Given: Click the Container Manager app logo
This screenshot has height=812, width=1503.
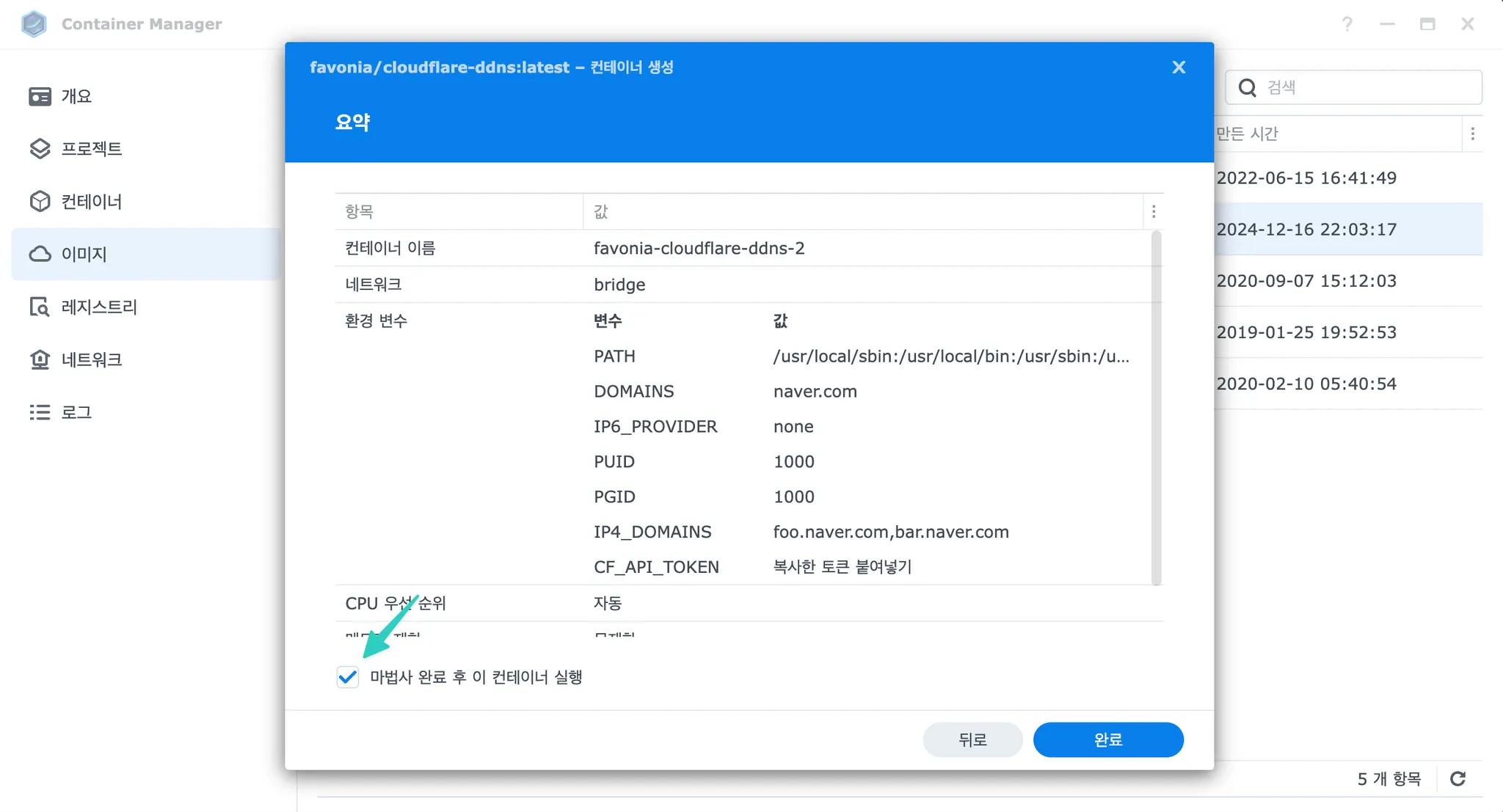Looking at the screenshot, I should point(34,24).
